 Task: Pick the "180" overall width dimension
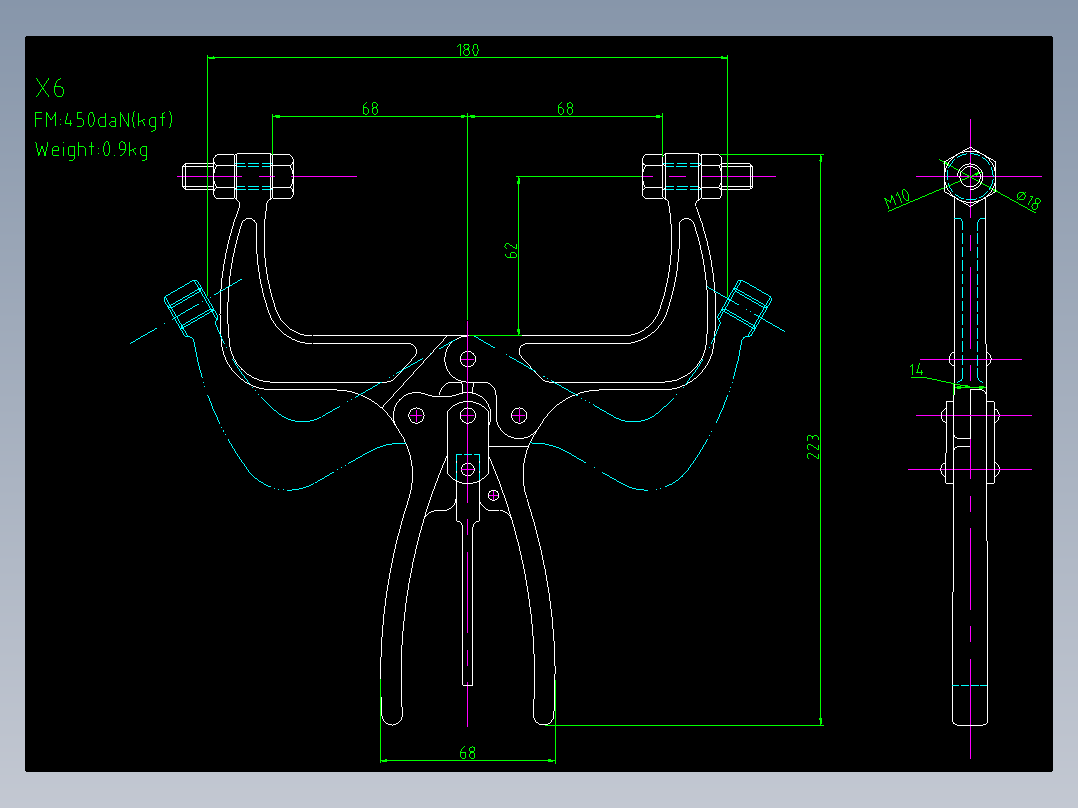click(x=468, y=50)
